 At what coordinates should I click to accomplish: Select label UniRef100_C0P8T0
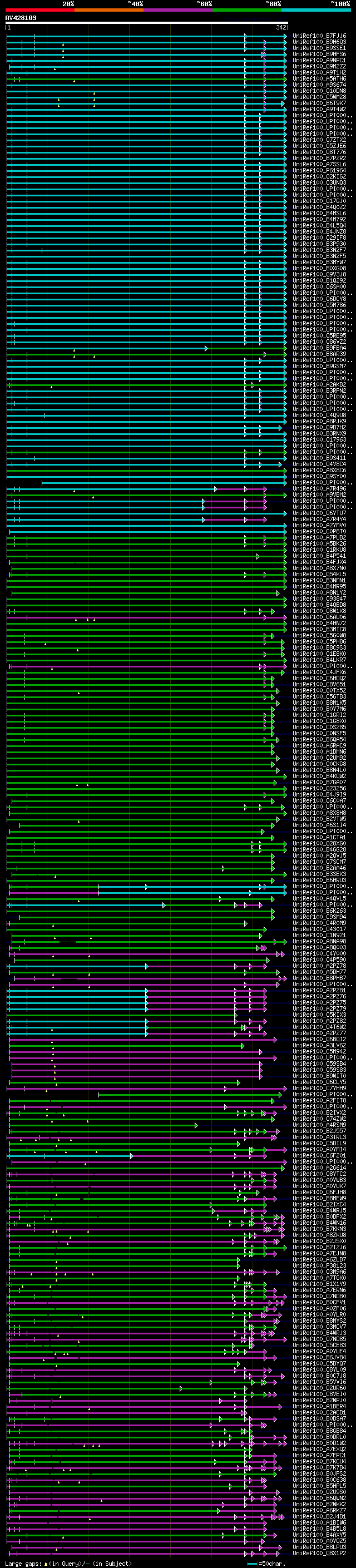(x=319, y=531)
